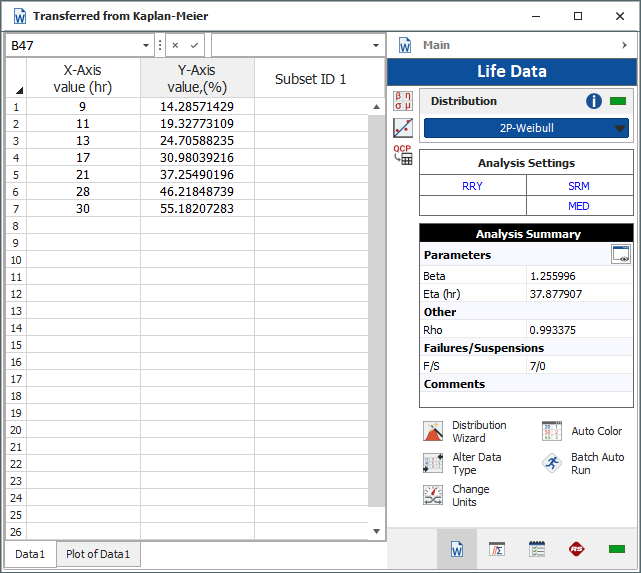This screenshot has height=573, width=641.
Task: Toggle the RRY analysis method setting
Action: point(472,185)
